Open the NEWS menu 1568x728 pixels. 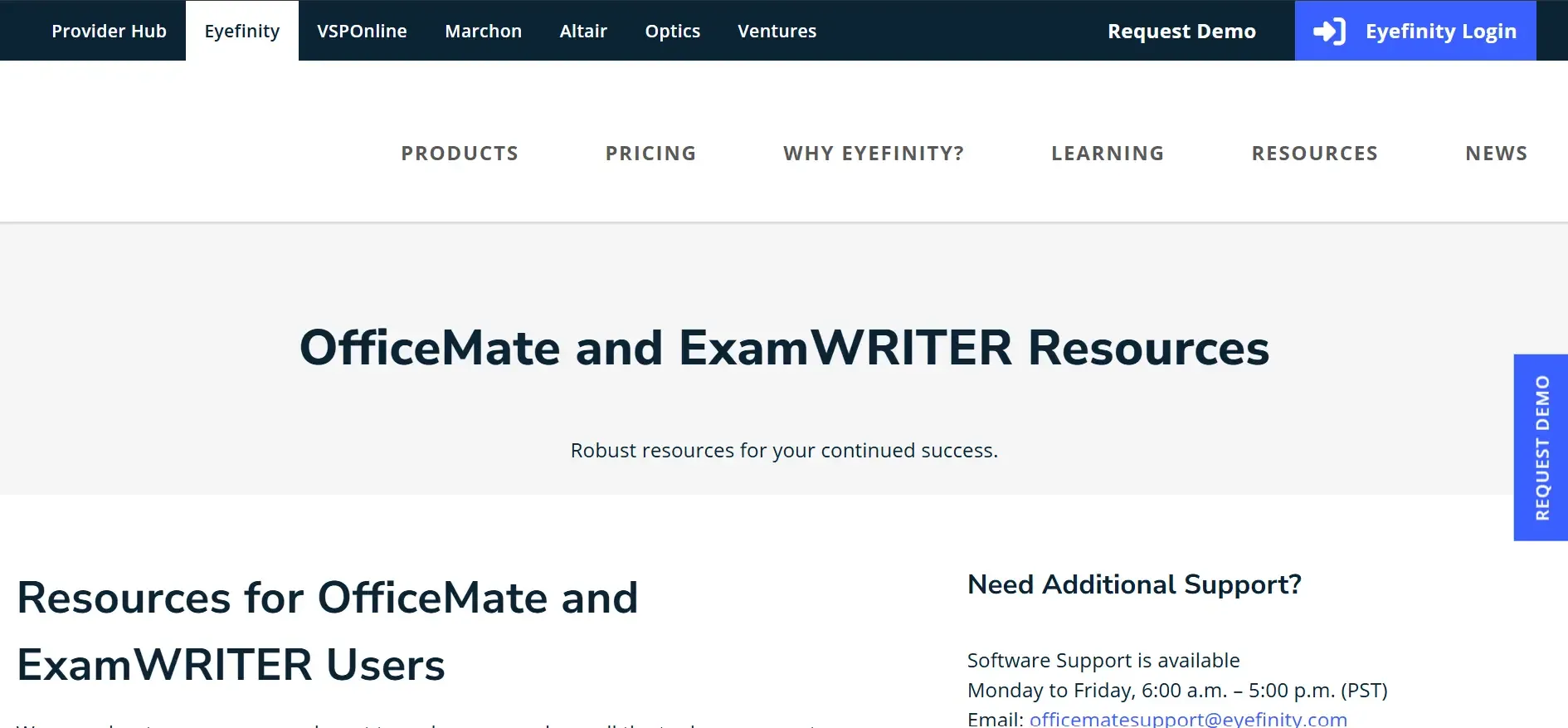[1497, 154]
